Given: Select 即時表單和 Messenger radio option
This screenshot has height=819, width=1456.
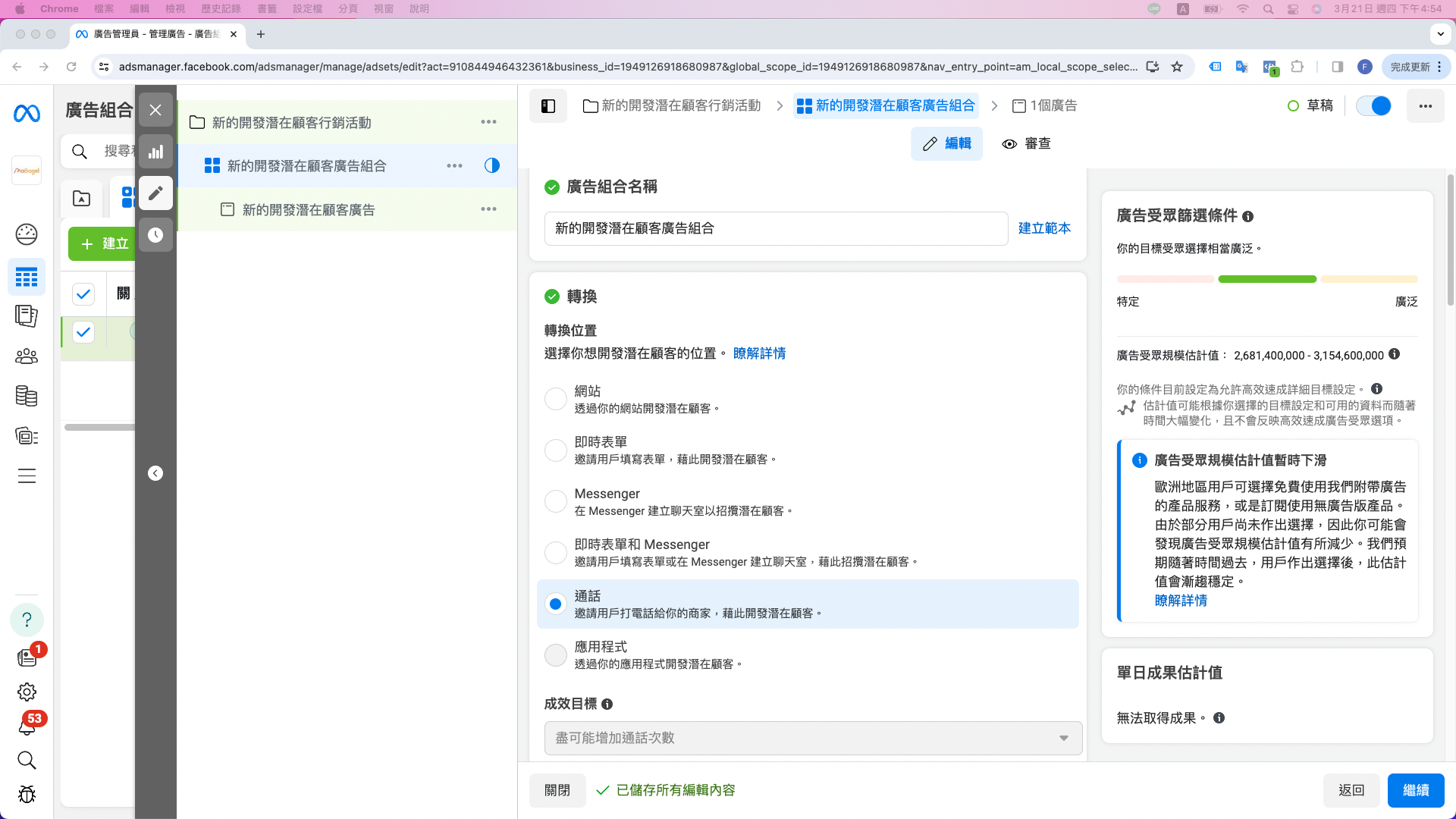Looking at the screenshot, I should pos(556,553).
